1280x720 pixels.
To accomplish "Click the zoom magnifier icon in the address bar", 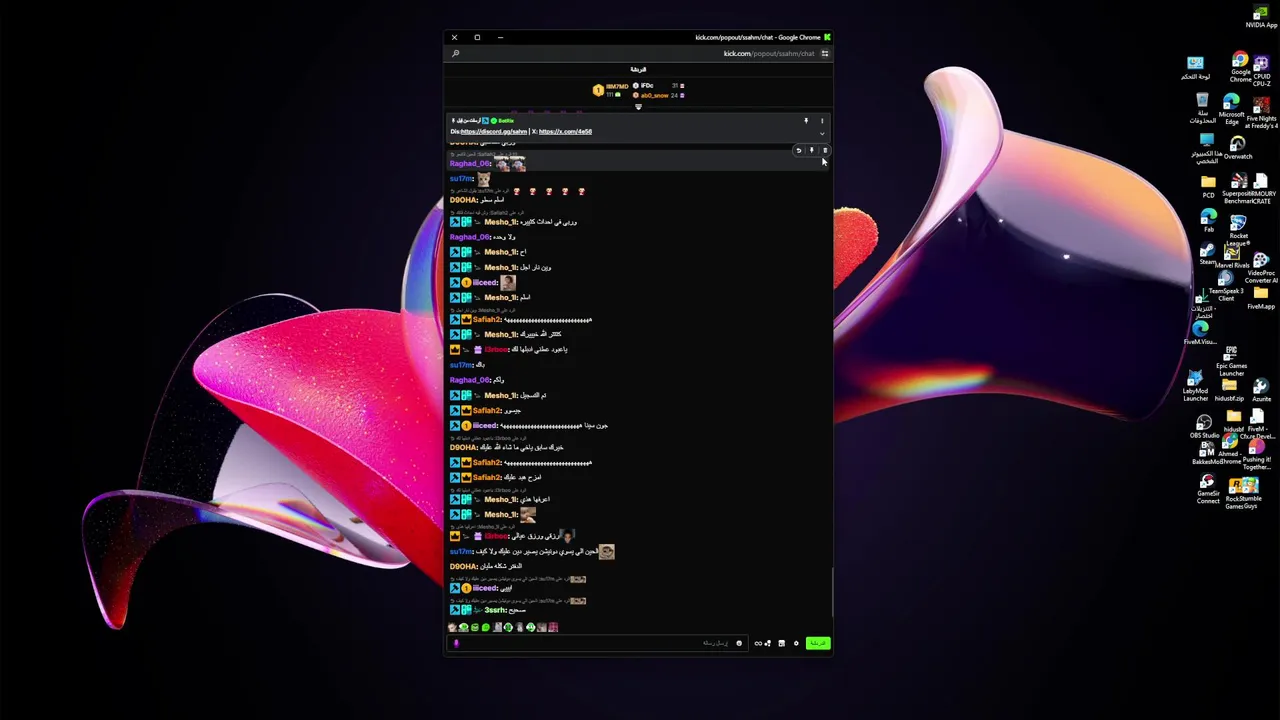I will 455,53.
